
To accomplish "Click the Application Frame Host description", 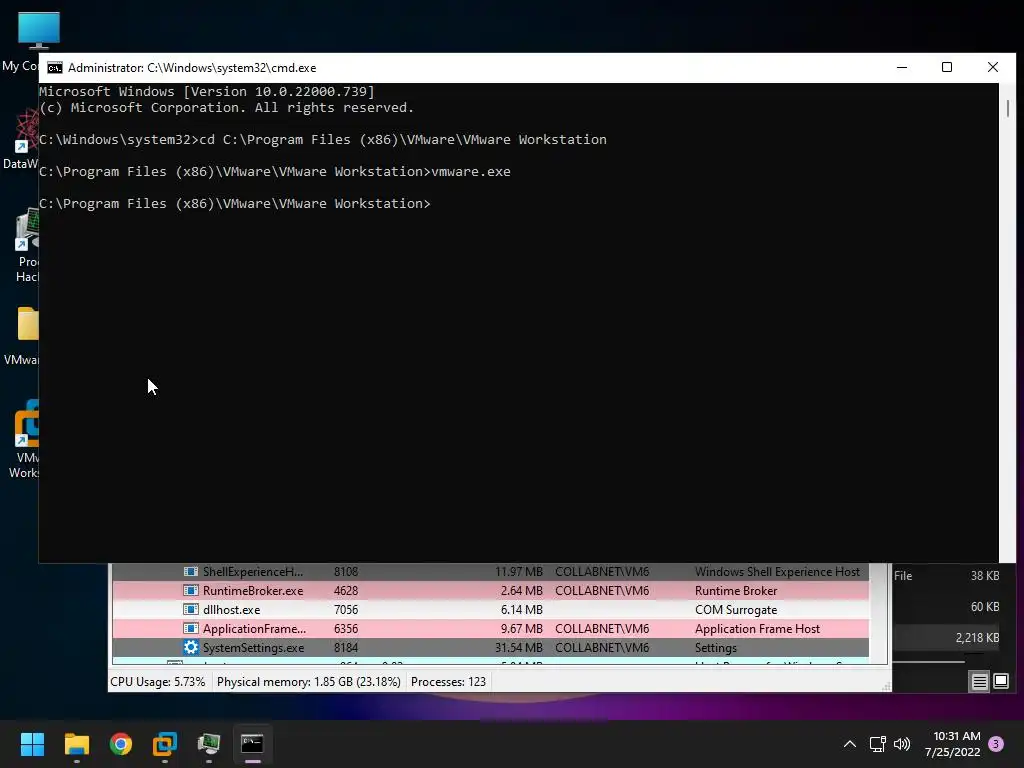I will click(757, 628).
